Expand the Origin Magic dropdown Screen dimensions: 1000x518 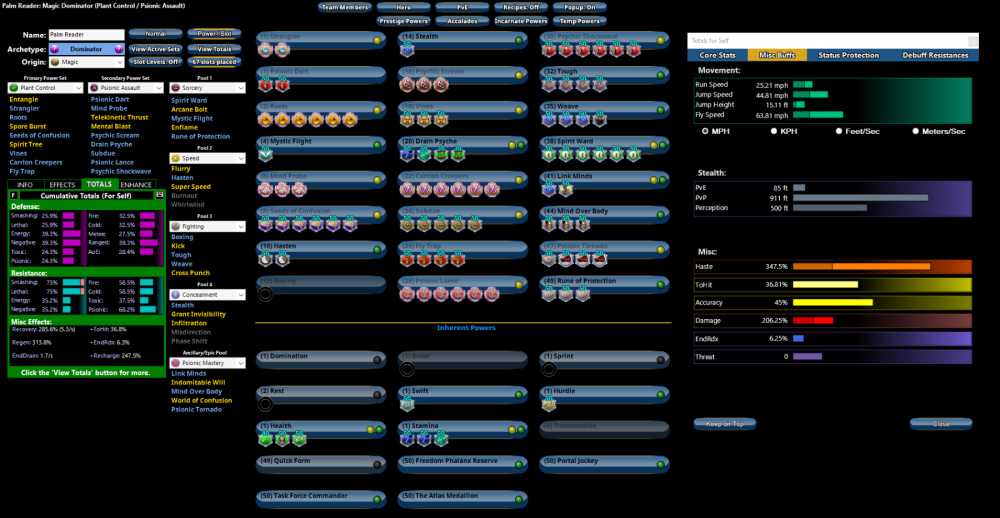[x=86, y=62]
